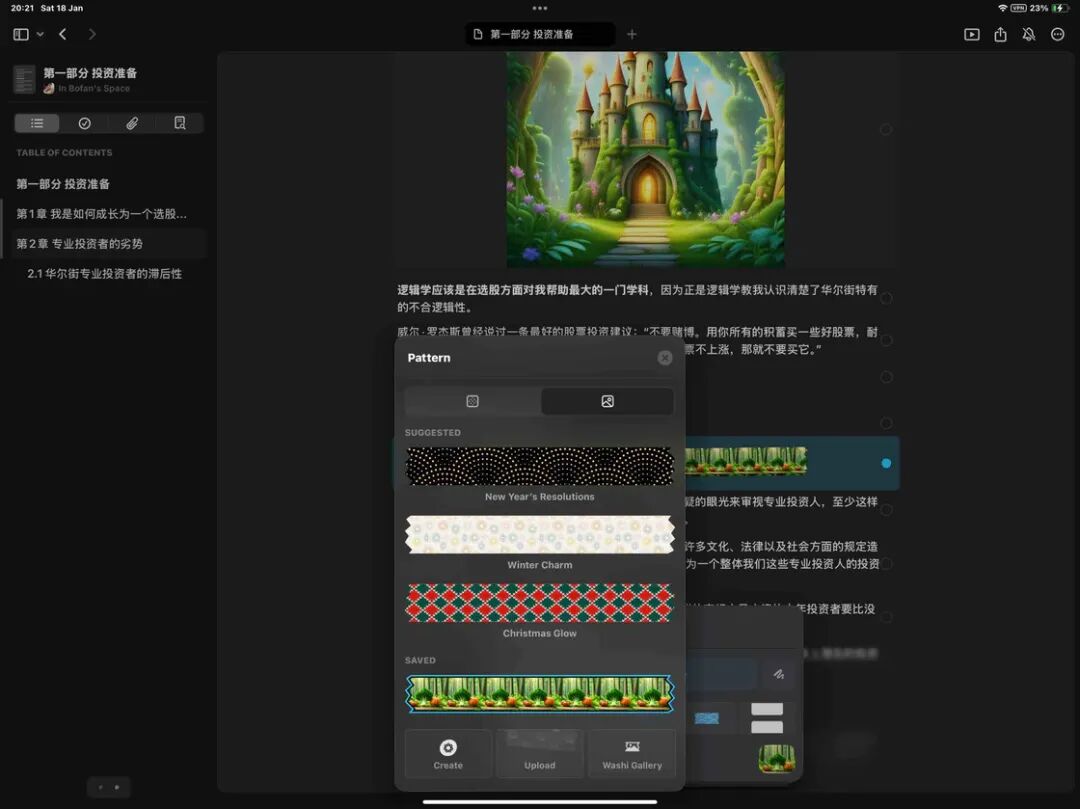Select the 第一部分 投资准备 document tab

(x=540, y=34)
